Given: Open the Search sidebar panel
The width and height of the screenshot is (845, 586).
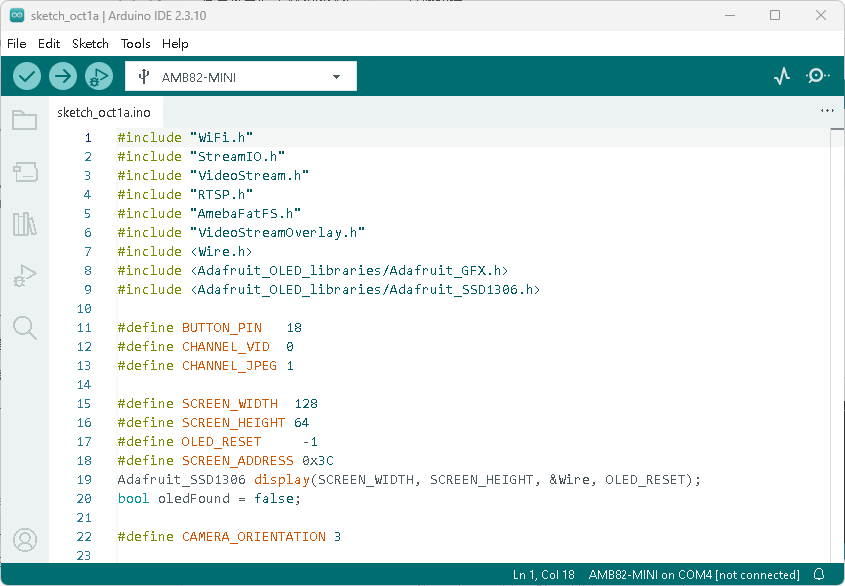Looking at the screenshot, I should point(25,328).
